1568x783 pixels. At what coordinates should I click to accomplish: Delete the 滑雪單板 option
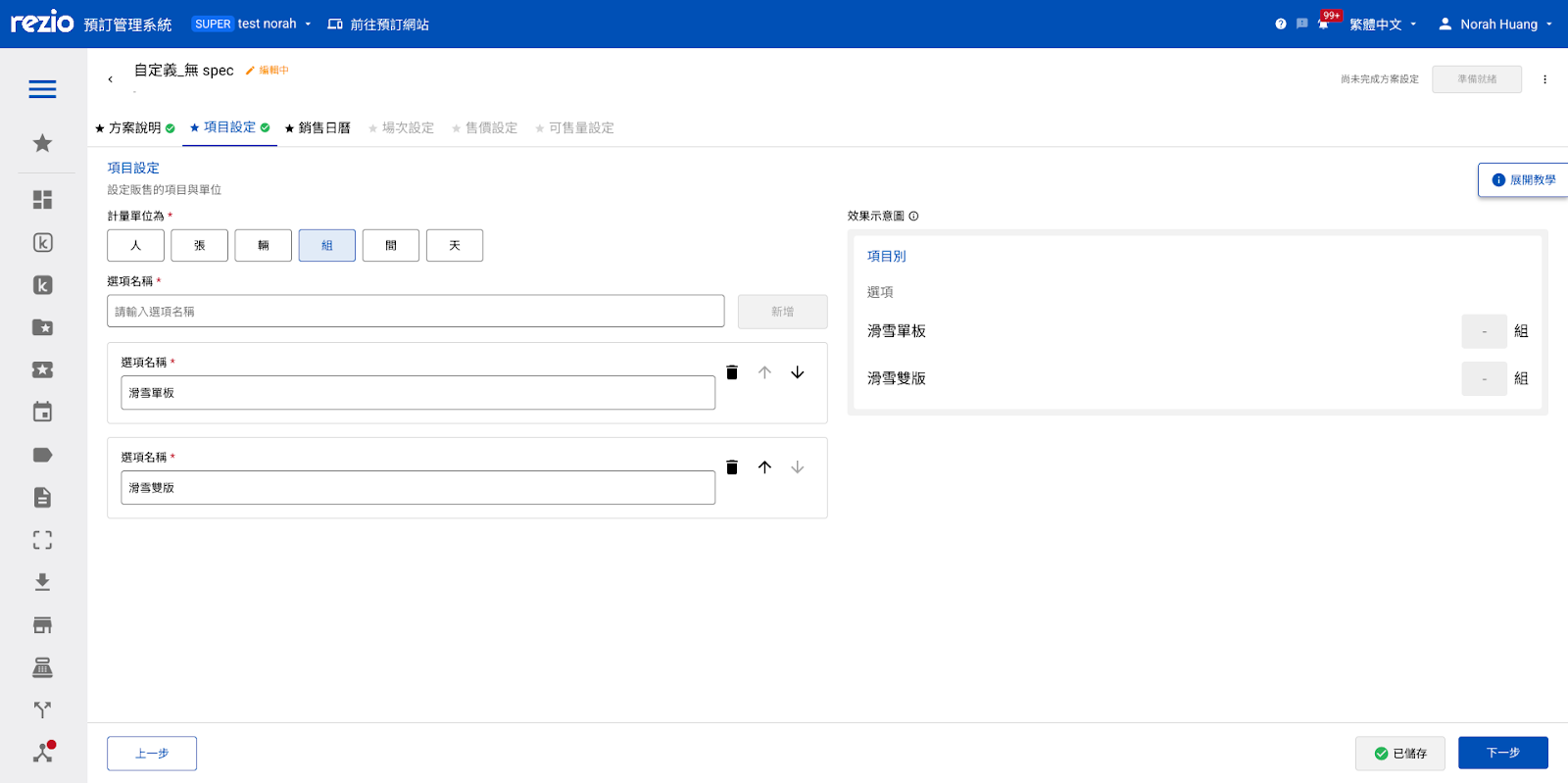point(732,372)
